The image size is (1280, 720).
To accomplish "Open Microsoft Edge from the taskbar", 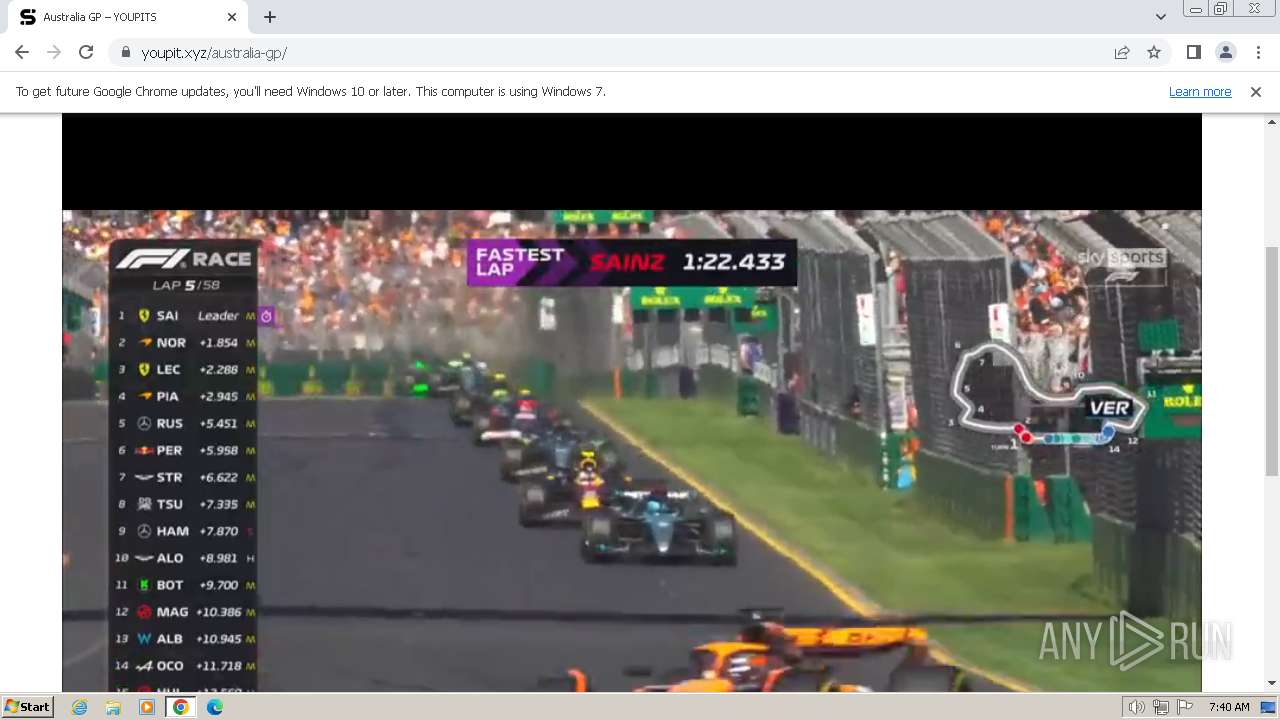I will coord(215,707).
